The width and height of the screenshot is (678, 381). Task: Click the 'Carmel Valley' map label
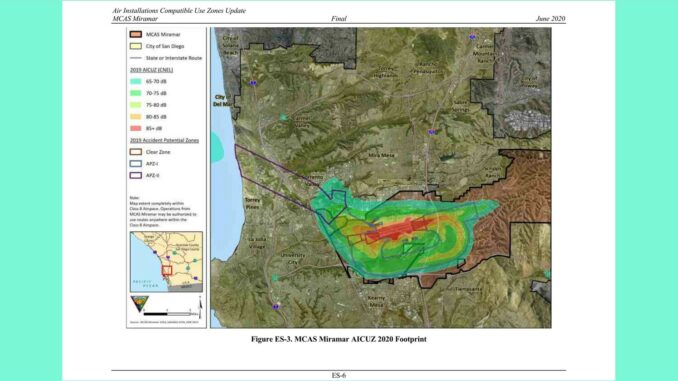(x=303, y=122)
